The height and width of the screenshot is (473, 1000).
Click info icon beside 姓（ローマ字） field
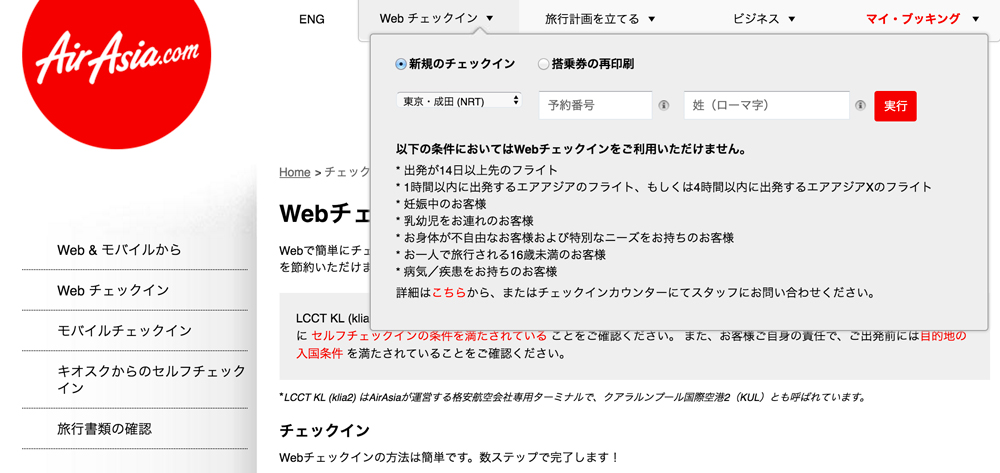(861, 106)
